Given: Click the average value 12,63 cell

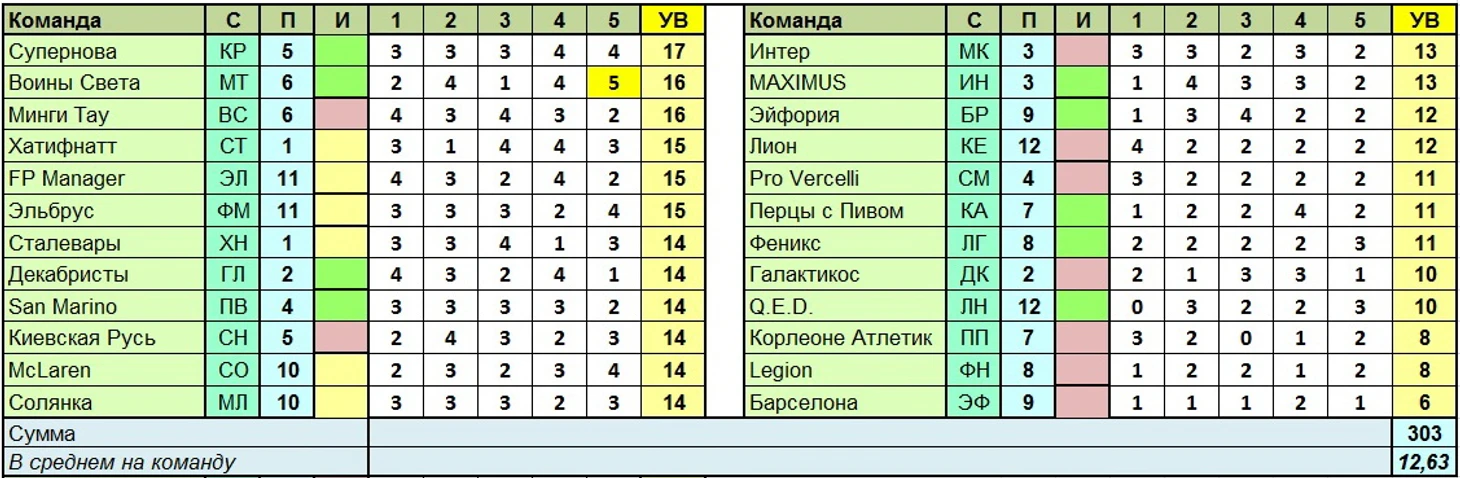Looking at the screenshot, I should pyautogui.click(x=1424, y=461).
